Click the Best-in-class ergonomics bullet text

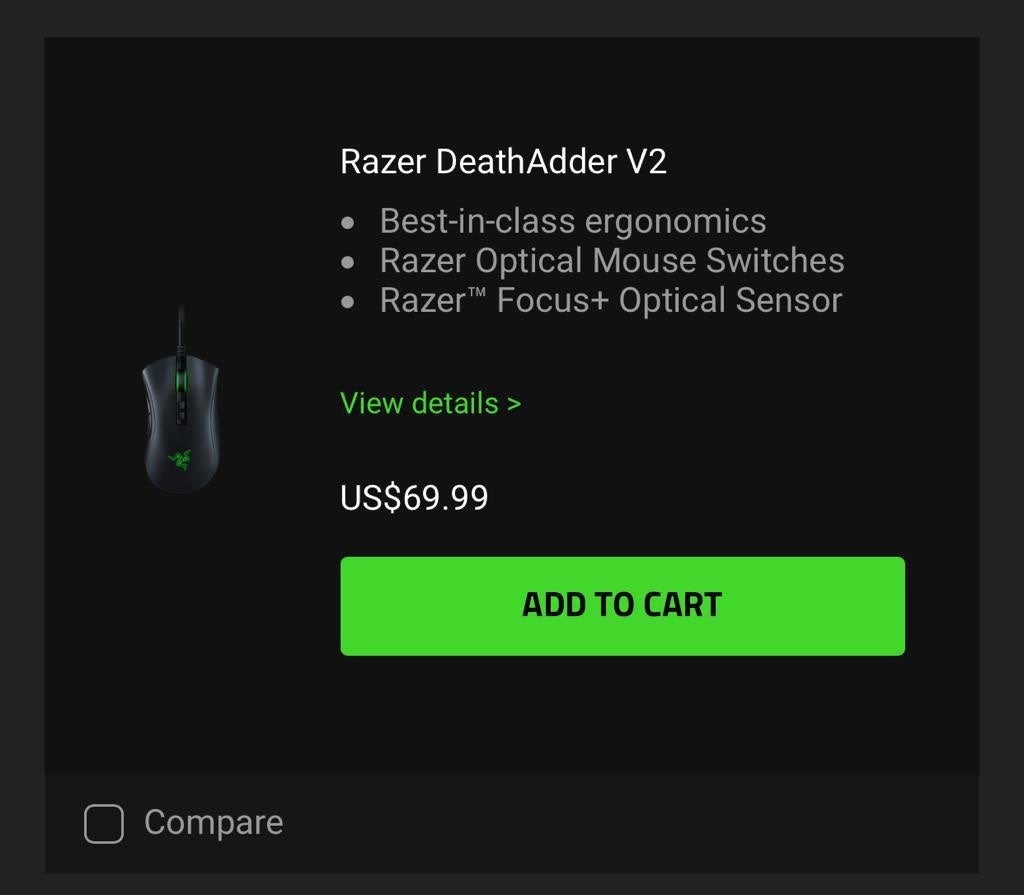pos(573,221)
